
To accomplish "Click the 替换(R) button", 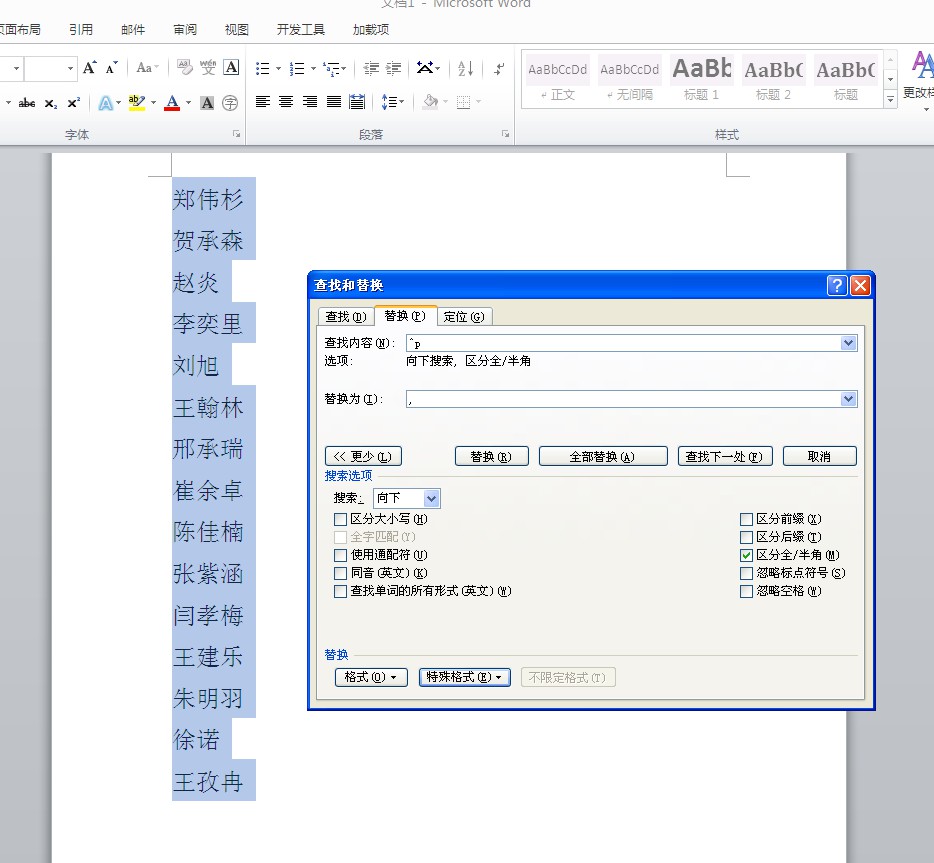I will pyautogui.click(x=491, y=456).
